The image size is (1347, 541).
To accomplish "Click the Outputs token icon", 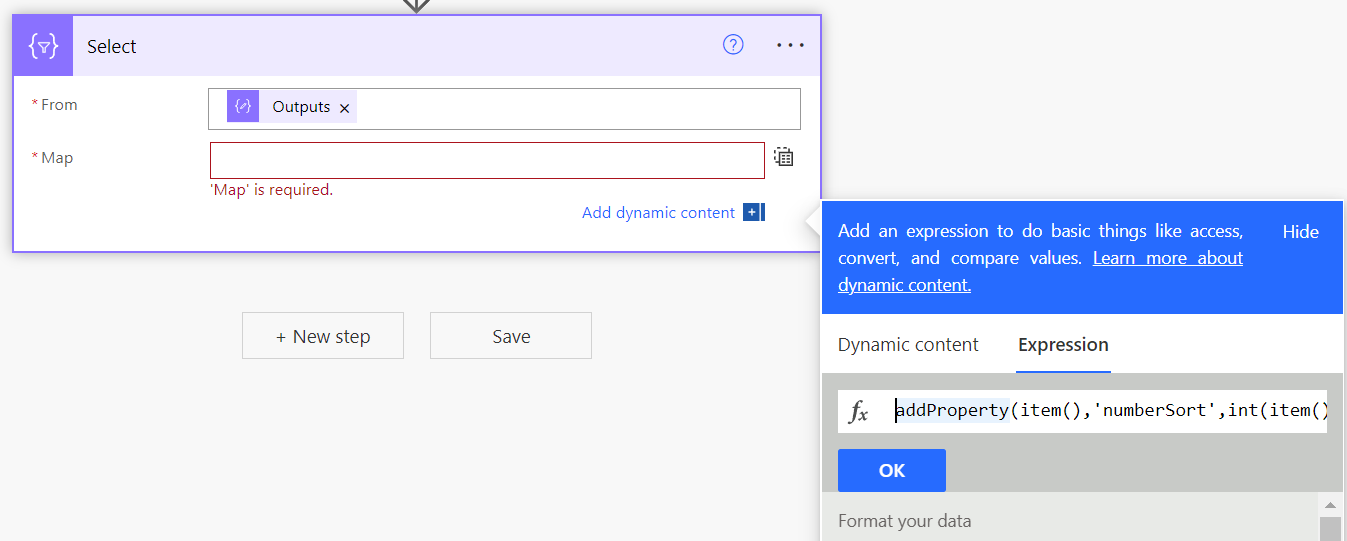I will pyautogui.click(x=243, y=107).
